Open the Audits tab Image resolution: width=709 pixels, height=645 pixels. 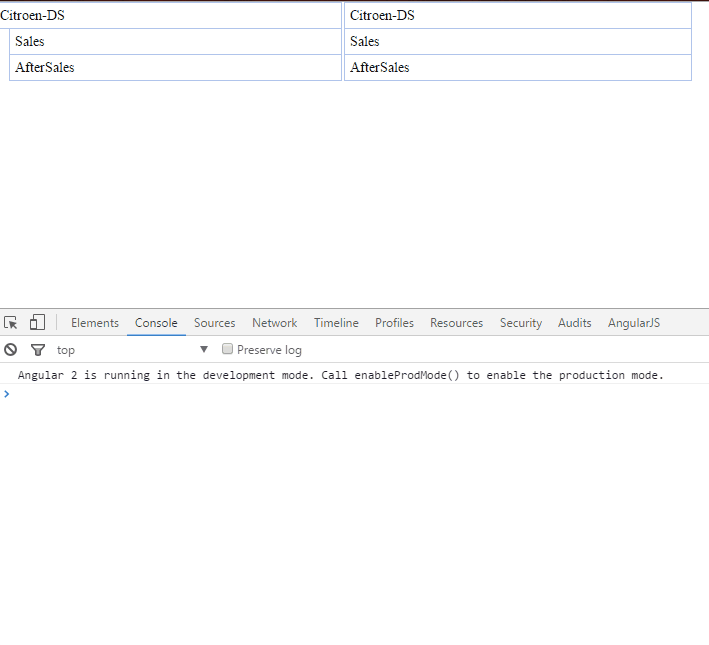[575, 323]
